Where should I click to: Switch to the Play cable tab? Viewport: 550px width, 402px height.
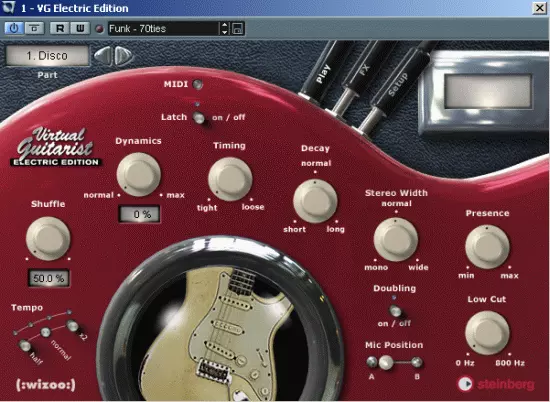pos(324,73)
